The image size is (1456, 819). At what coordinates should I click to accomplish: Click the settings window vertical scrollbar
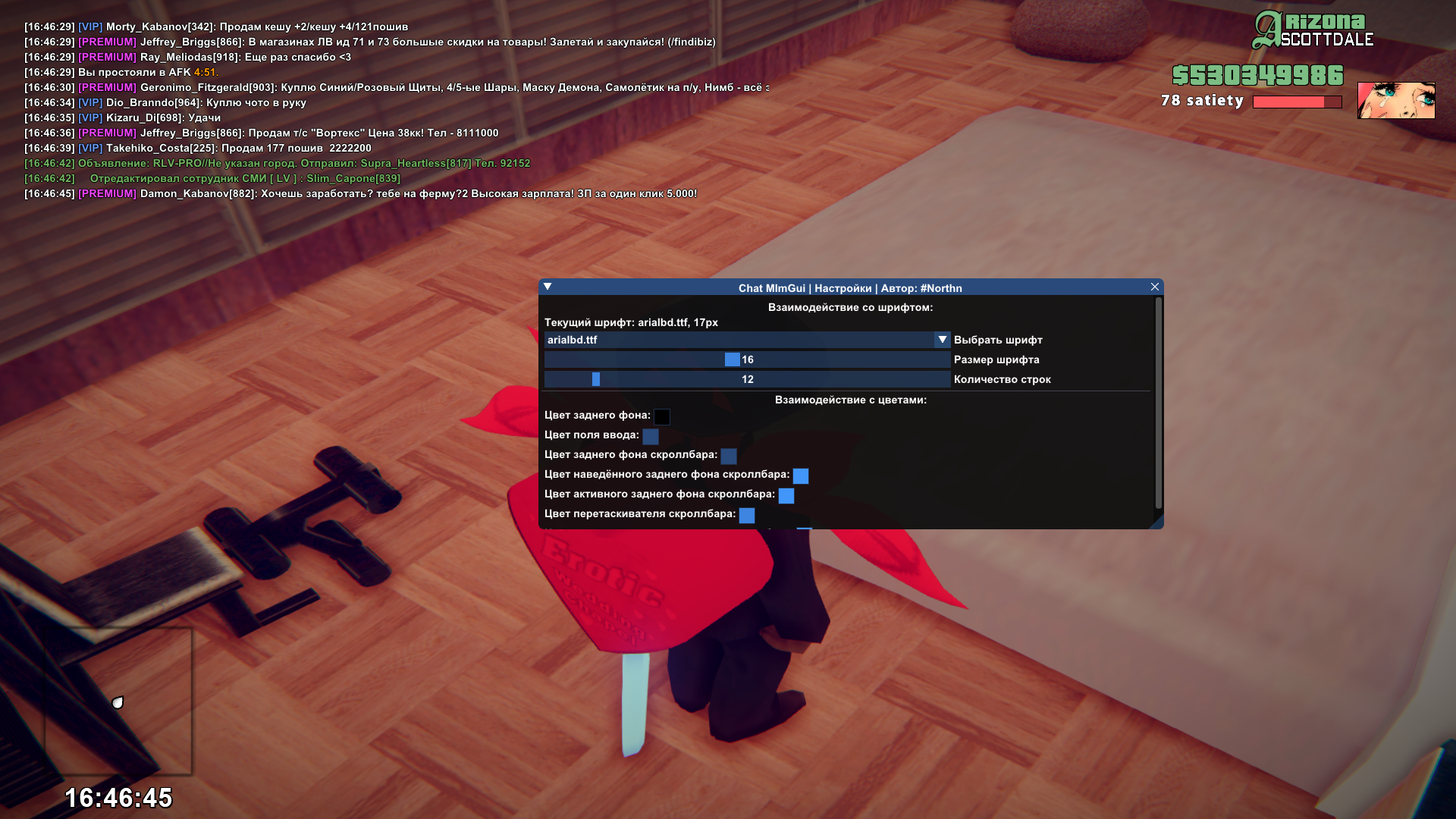[1158, 403]
